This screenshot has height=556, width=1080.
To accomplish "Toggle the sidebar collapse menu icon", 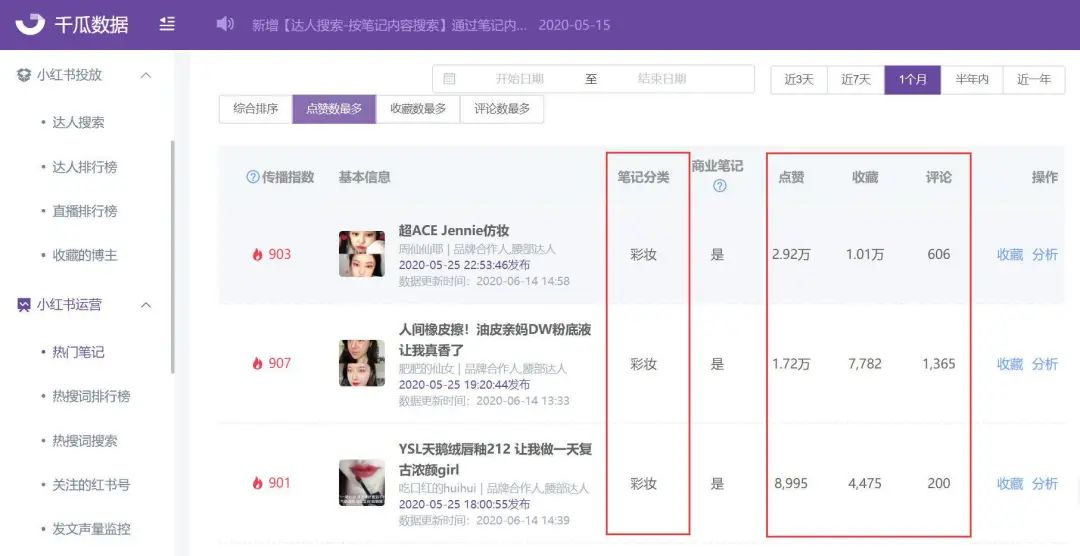I will pos(167,25).
